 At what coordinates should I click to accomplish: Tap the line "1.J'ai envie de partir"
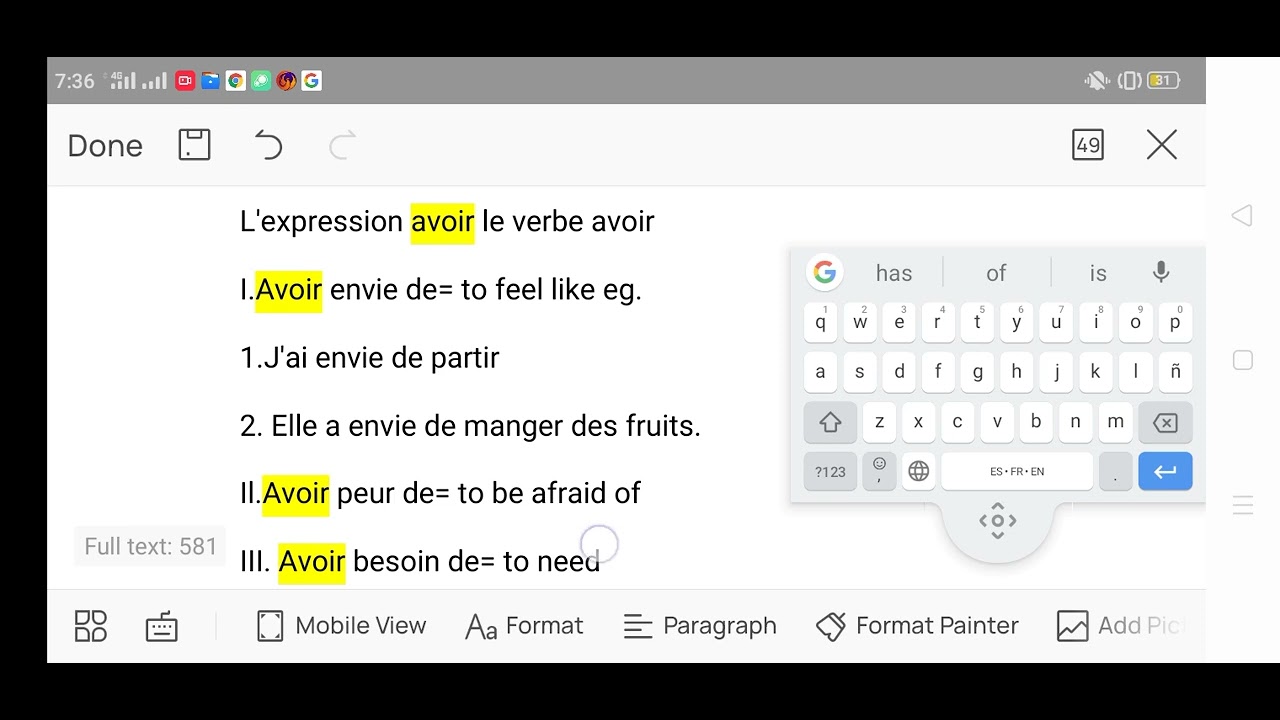coord(369,358)
